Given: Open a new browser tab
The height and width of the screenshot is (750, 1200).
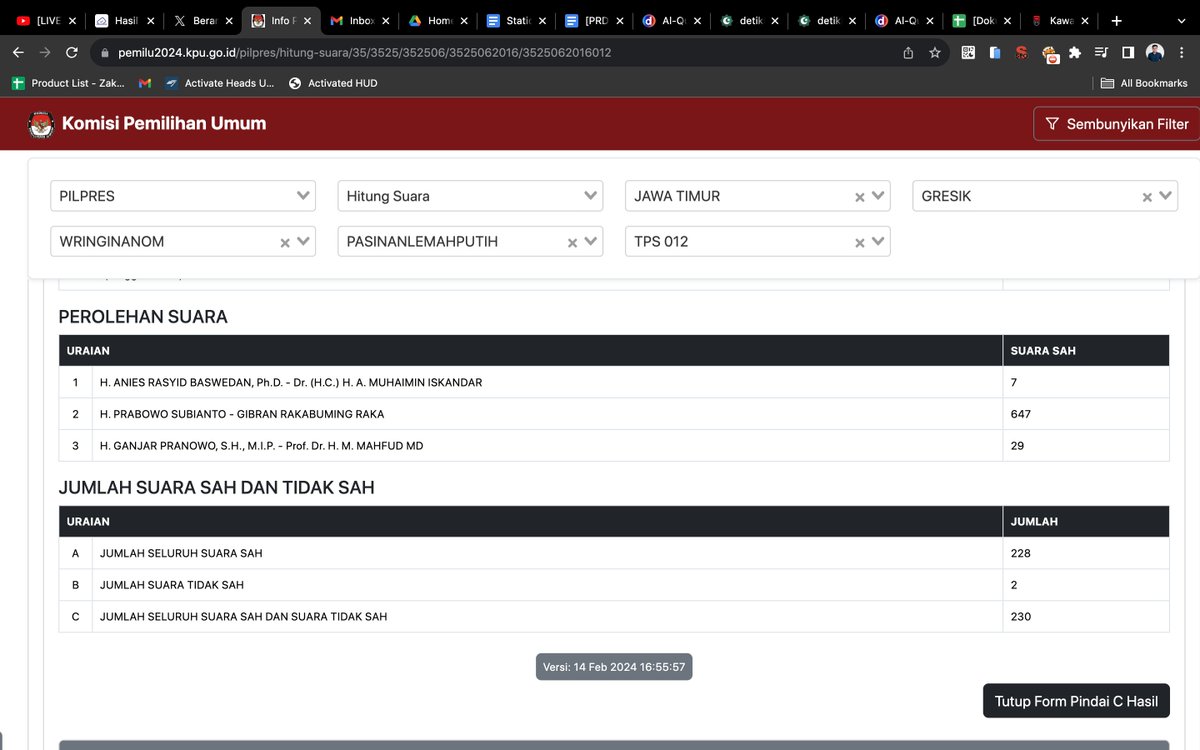Looking at the screenshot, I should point(1117,20).
